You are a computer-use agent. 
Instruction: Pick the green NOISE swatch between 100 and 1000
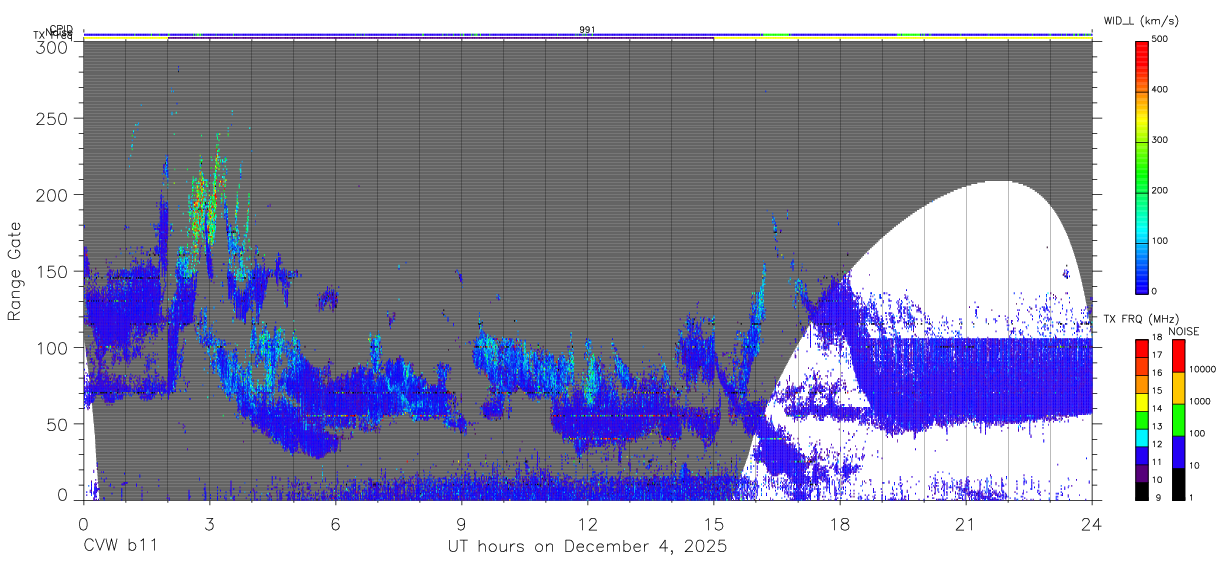click(x=1178, y=419)
